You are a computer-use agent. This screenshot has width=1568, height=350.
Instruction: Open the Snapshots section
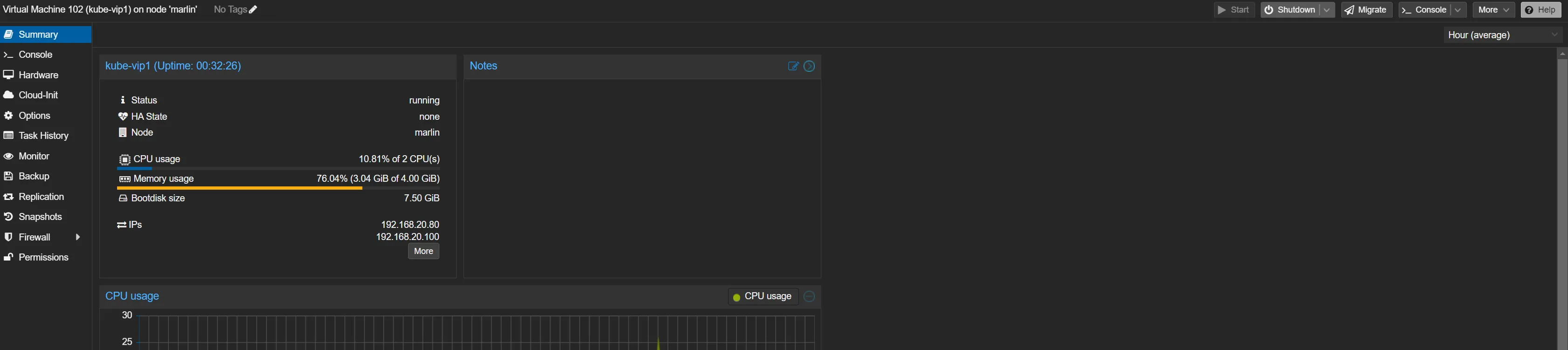40,217
